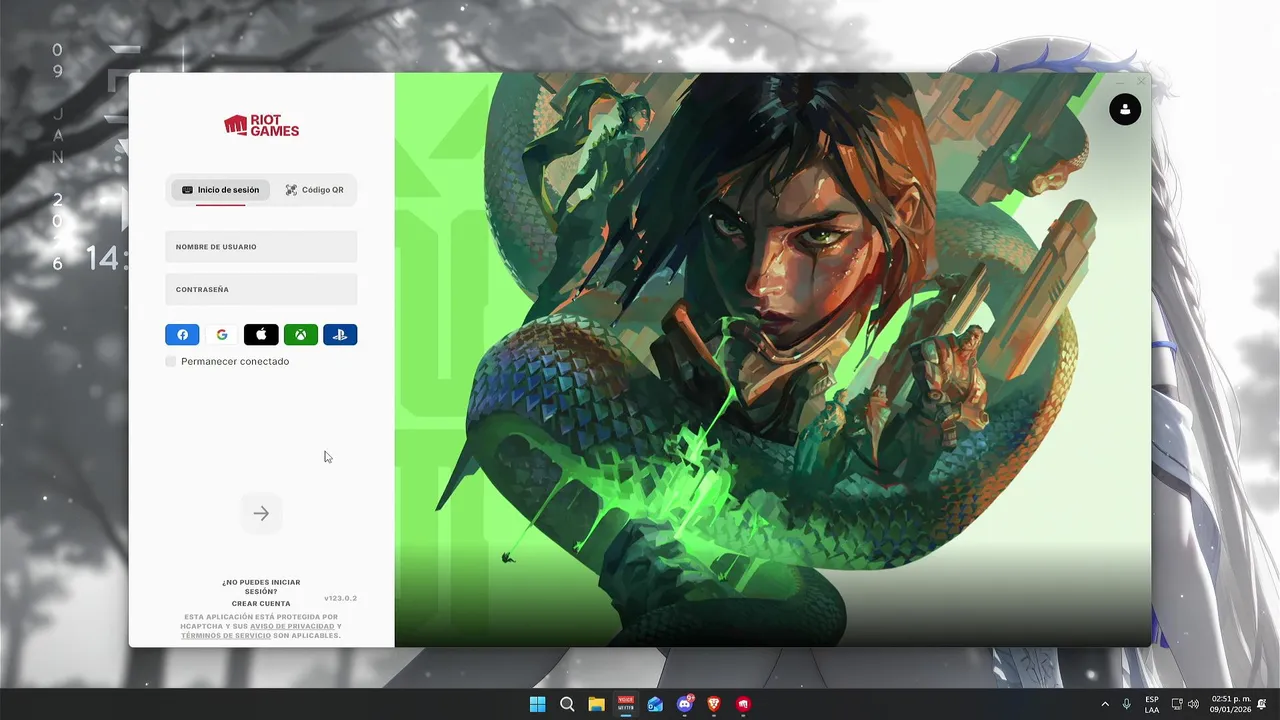
Task: Open Outlook from the taskbar
Action: point(655,704)
